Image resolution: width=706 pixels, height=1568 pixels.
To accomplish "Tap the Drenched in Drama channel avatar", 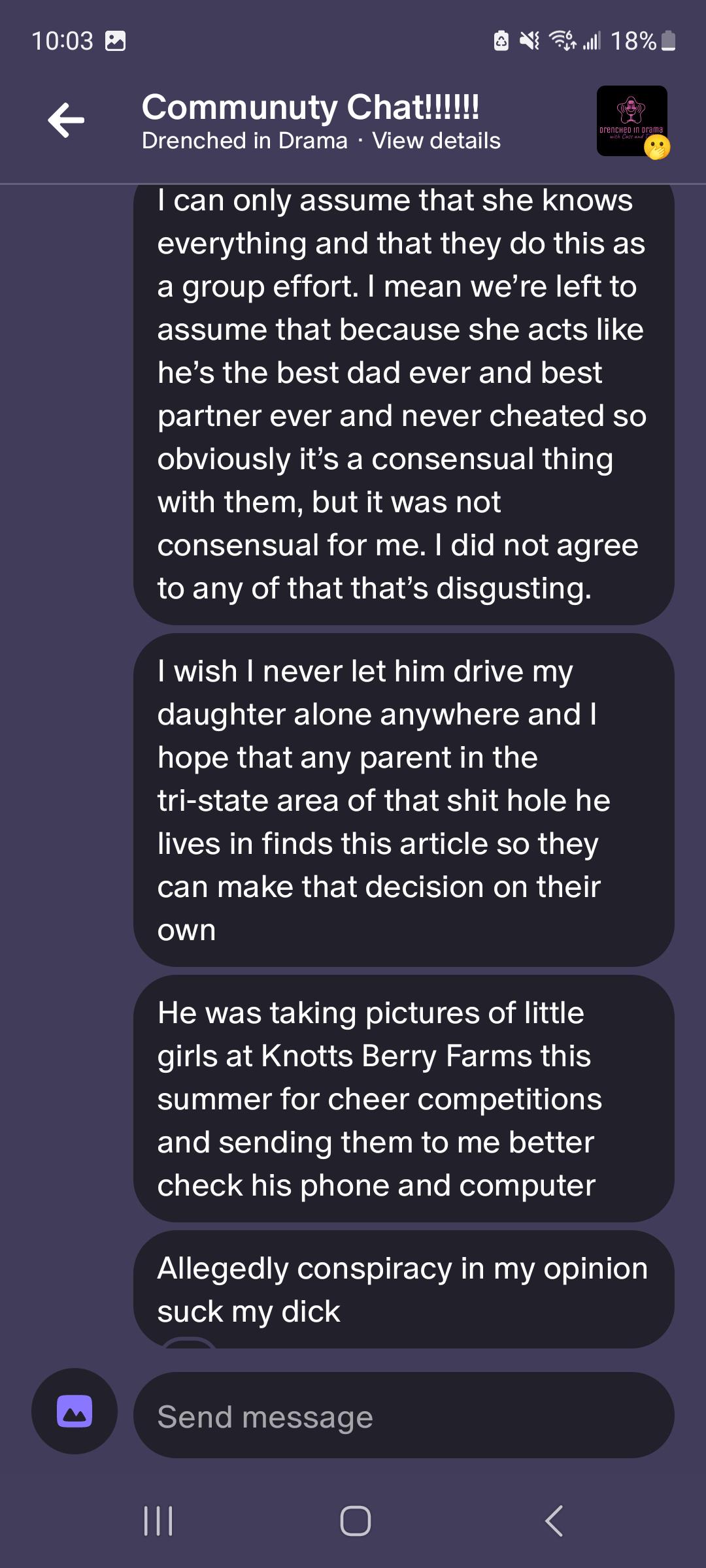I will pos(631,120).
